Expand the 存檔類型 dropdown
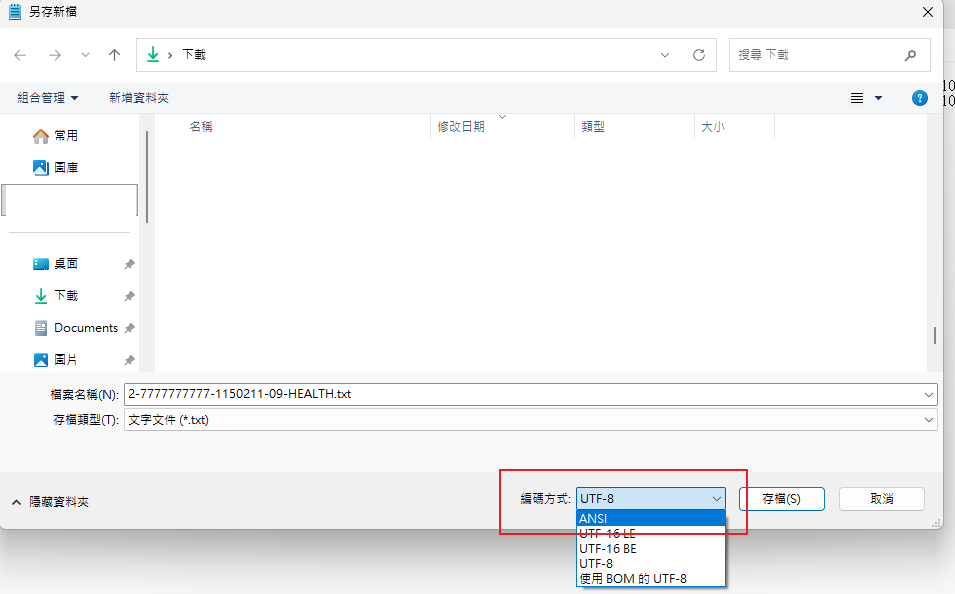Viewport: 955px width, 594px height. [x=929, y=420]
